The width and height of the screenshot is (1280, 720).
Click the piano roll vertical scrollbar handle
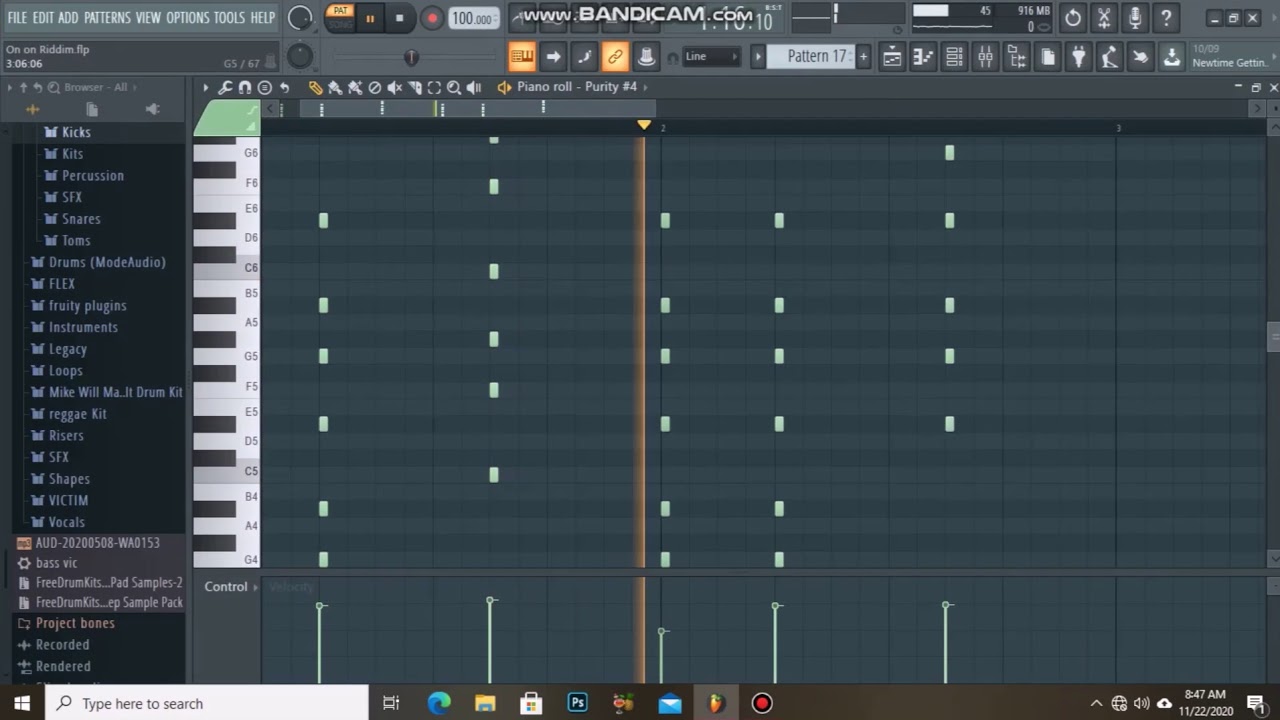click(x=1273, y=337)
